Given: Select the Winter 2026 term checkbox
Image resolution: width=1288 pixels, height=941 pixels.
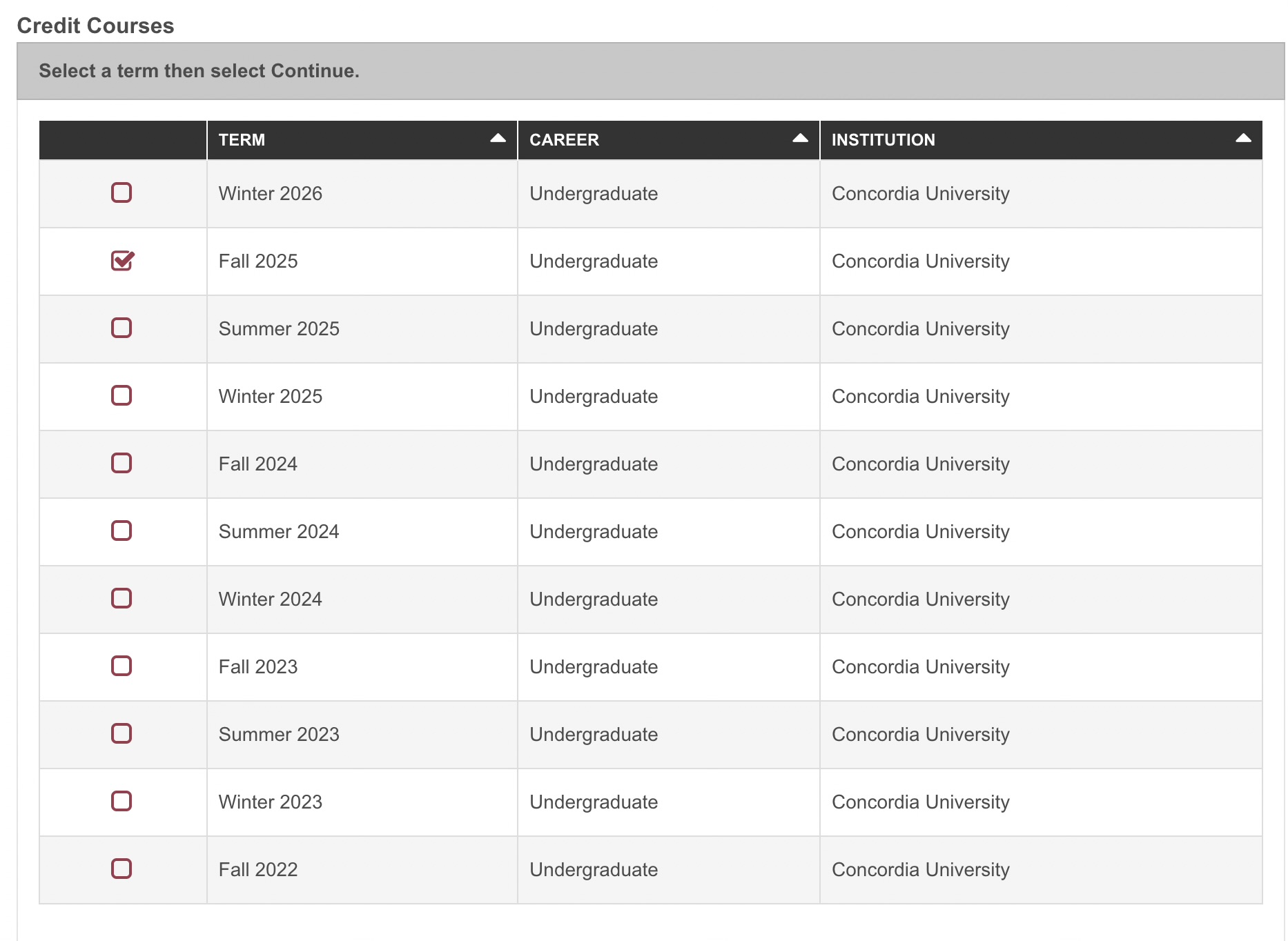Looking at the screenshot, I should tap(121, 192).
